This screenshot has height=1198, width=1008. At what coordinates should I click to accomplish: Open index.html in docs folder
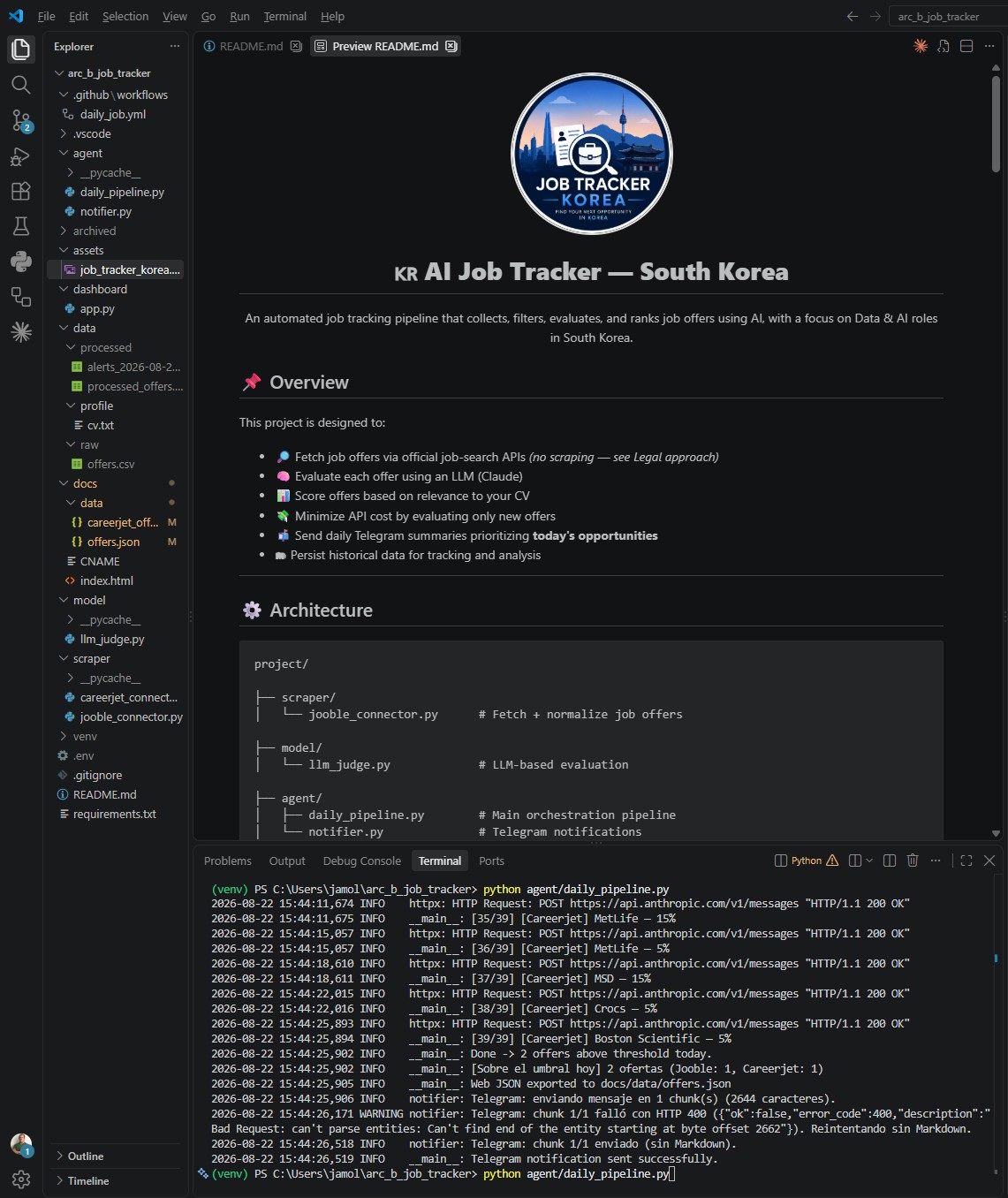(x=107, y=580)
